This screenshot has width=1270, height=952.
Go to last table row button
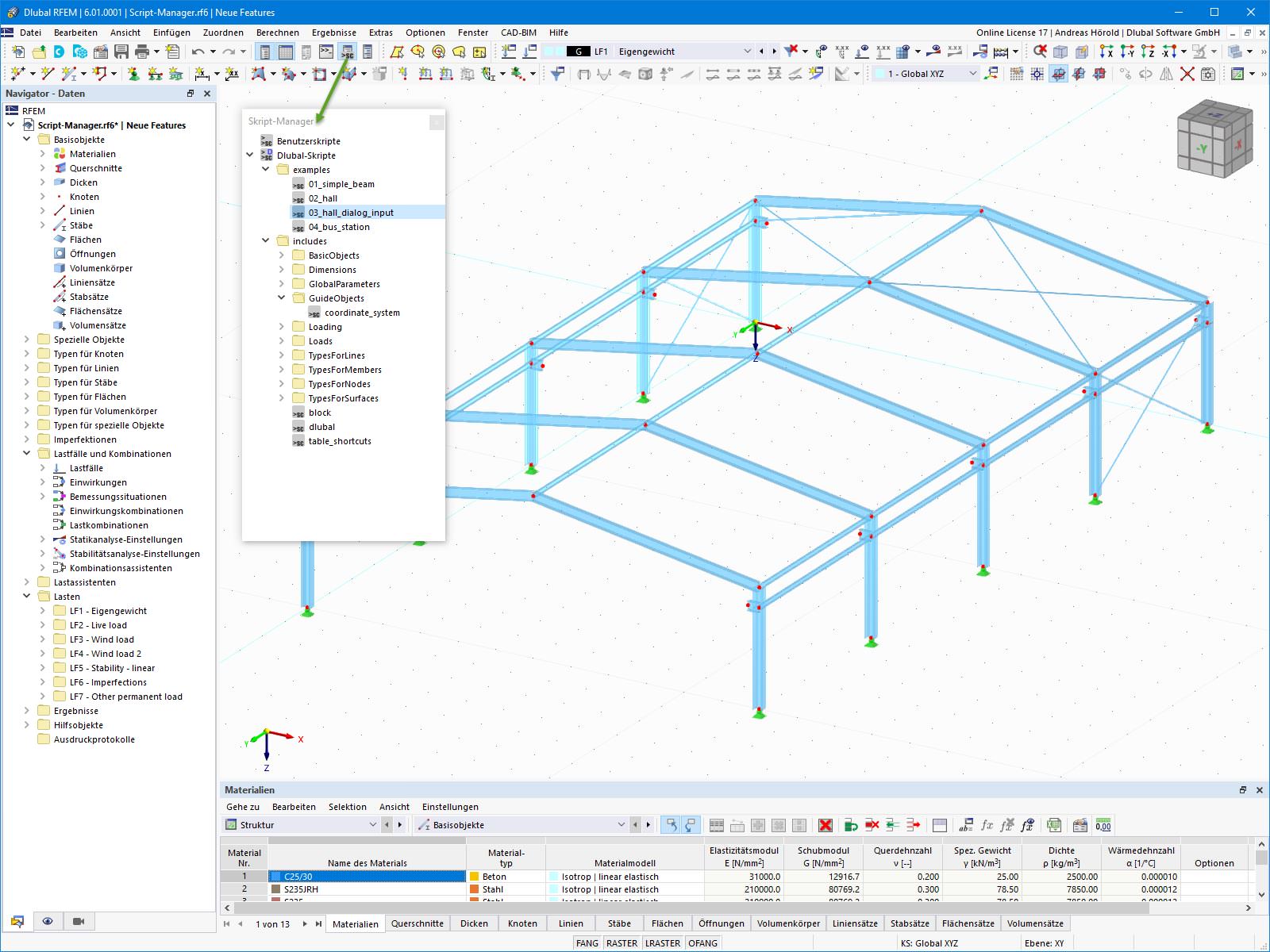coord(318,923)
